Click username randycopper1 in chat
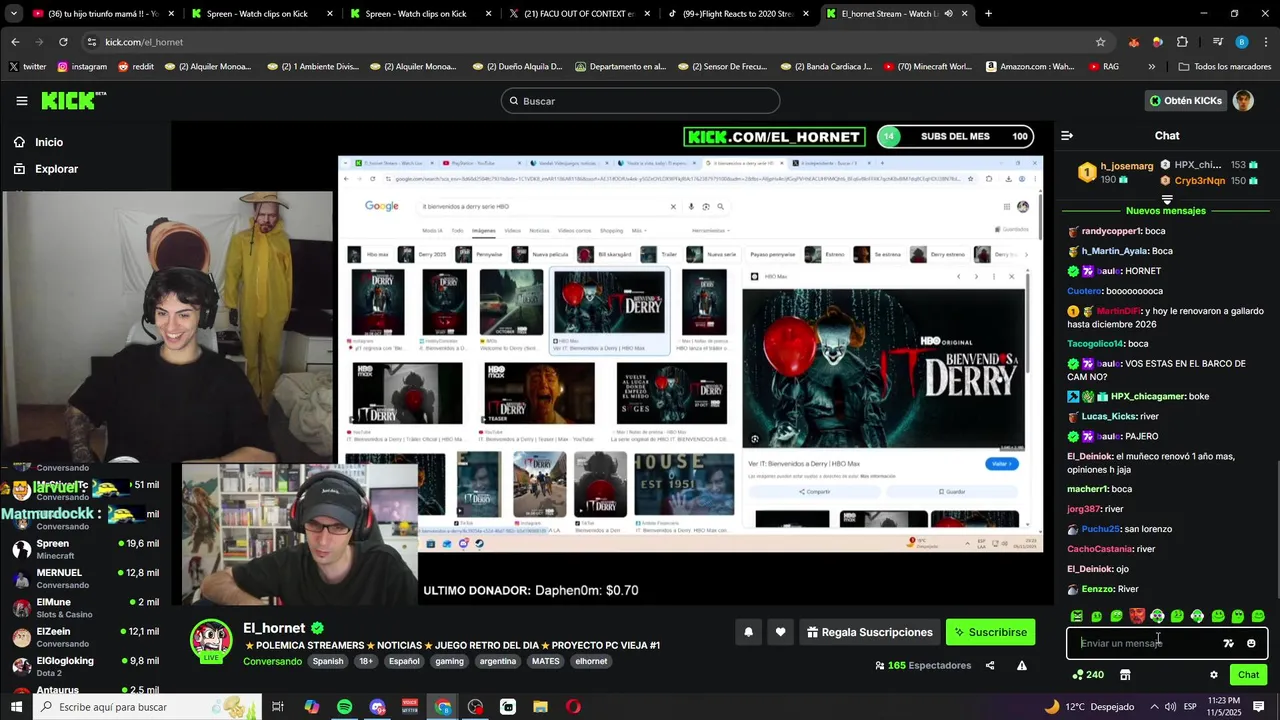Viewport: 1280px width, 720px height. point(1111,231)
